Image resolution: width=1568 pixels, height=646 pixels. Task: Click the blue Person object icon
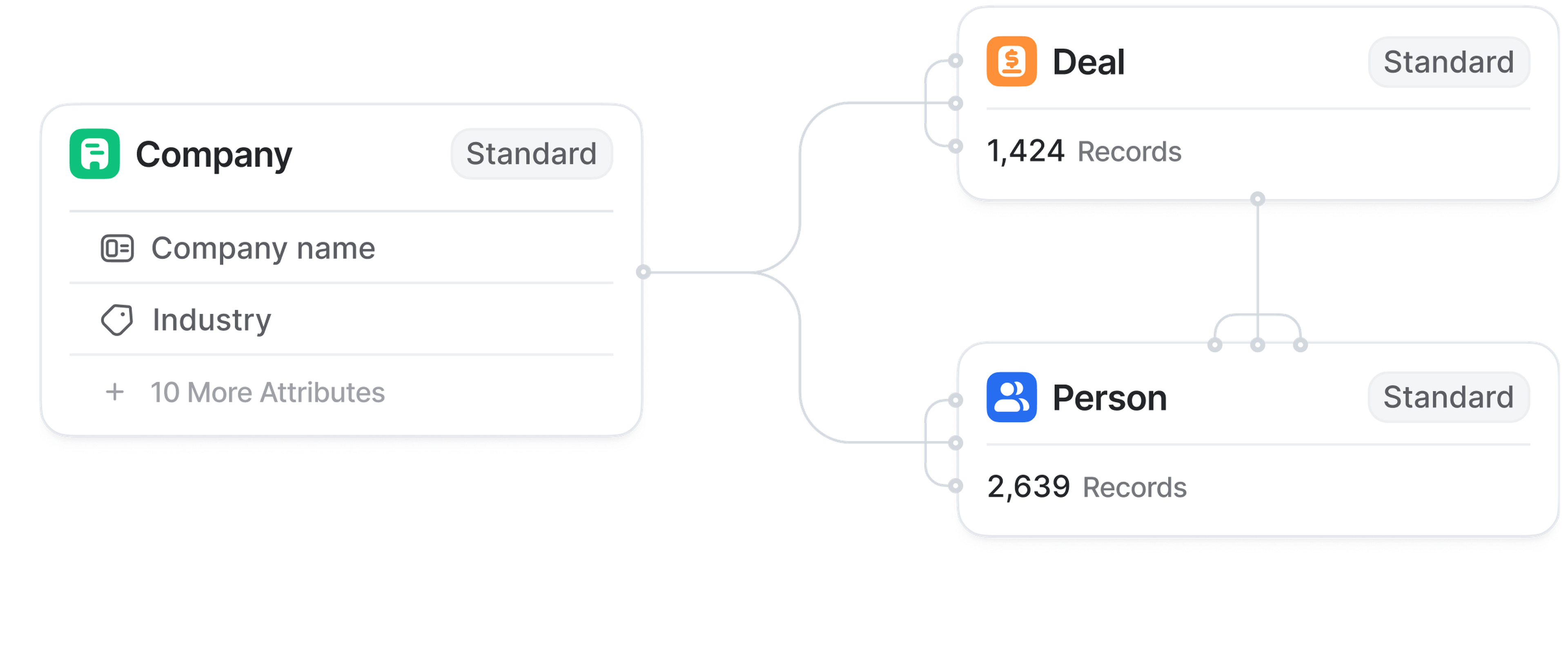pos(1011,397)
